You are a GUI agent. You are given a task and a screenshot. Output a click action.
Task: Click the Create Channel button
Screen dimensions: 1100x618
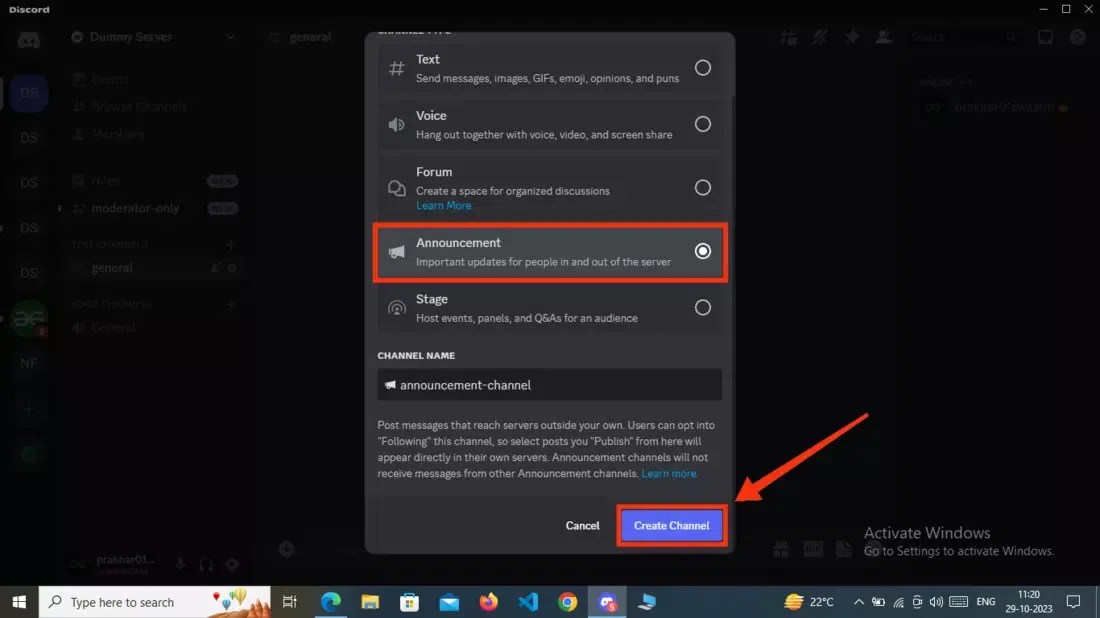671,524
